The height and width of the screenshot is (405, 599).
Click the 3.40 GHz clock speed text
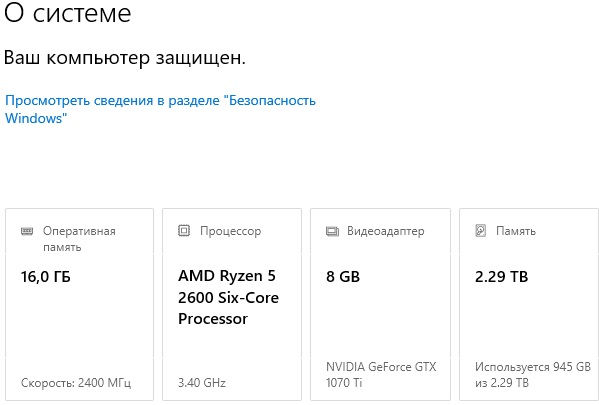[x=202, y=382]
